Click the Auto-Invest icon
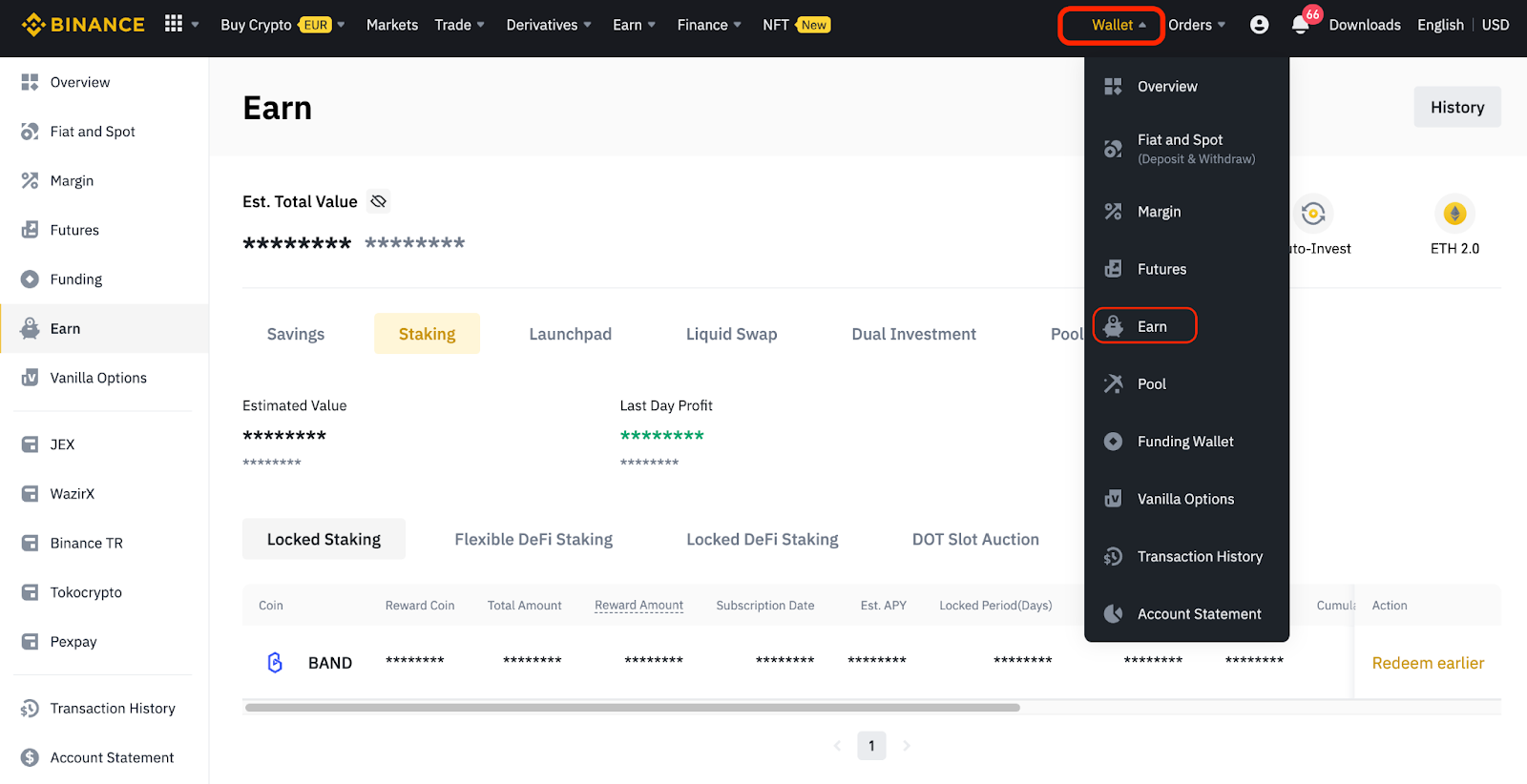Screen dimensions: 1527x784 click(1313, 214)
